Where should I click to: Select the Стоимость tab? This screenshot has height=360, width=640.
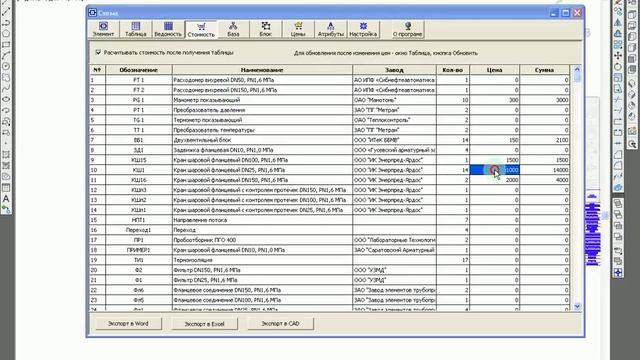(201, 29)
